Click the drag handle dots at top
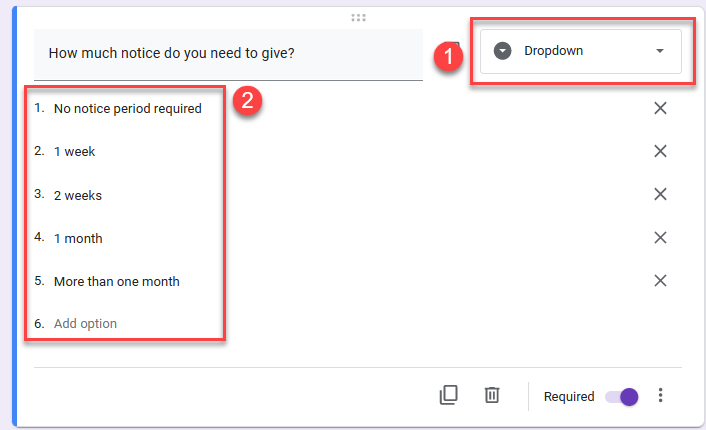This screenshot has width=706, height=430. pyautogui.click(x=358, y=17)
